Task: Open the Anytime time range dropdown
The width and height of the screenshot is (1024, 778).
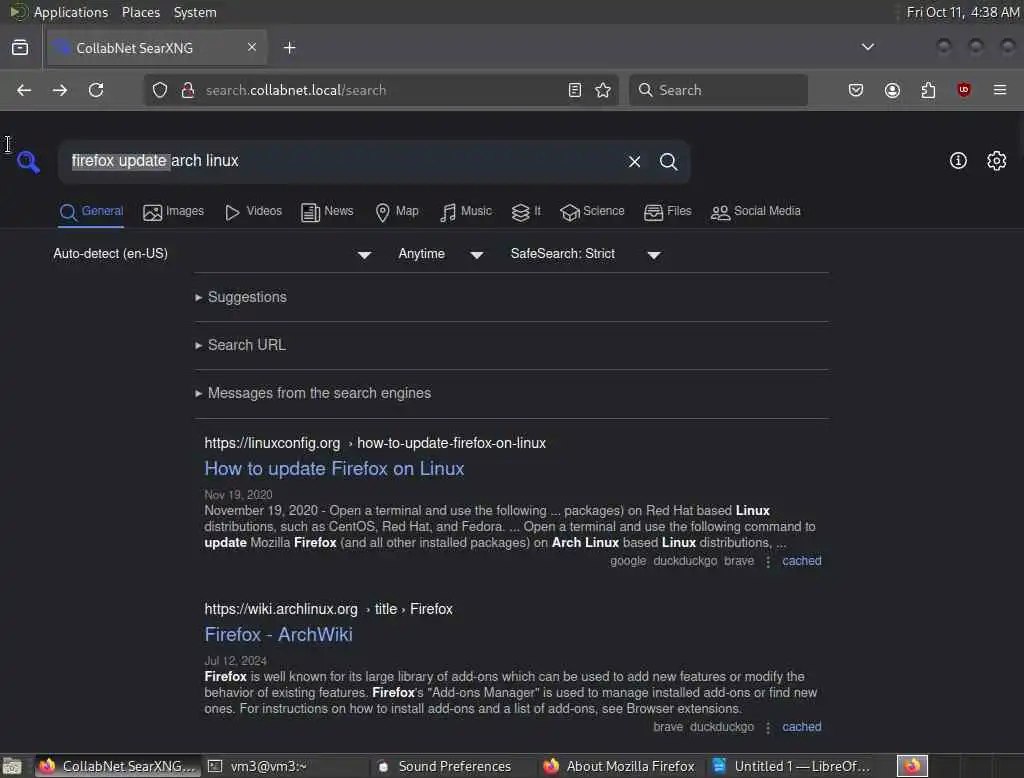Action: tap(441, 254)
